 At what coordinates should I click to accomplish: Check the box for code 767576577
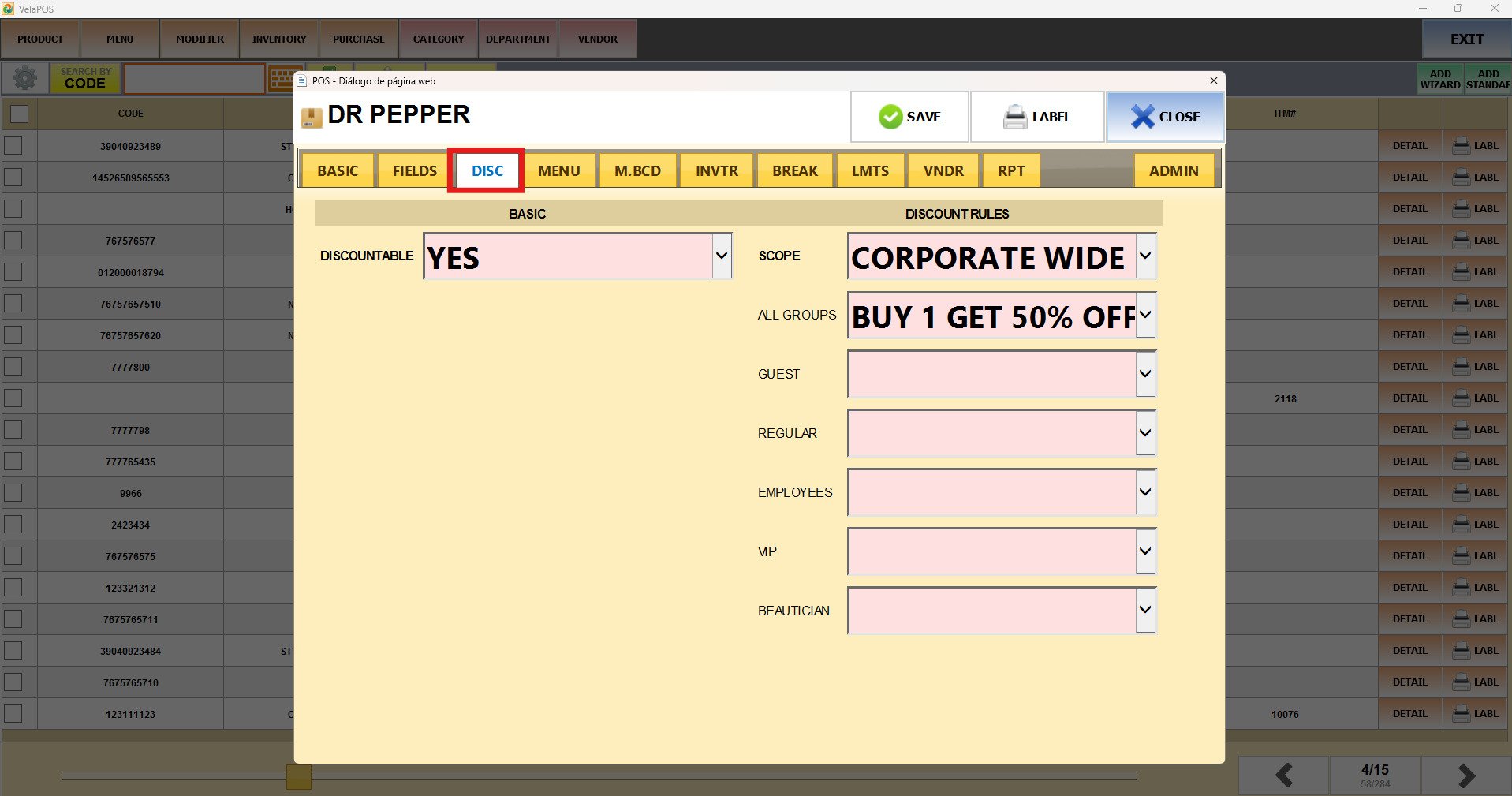(13, 241)
